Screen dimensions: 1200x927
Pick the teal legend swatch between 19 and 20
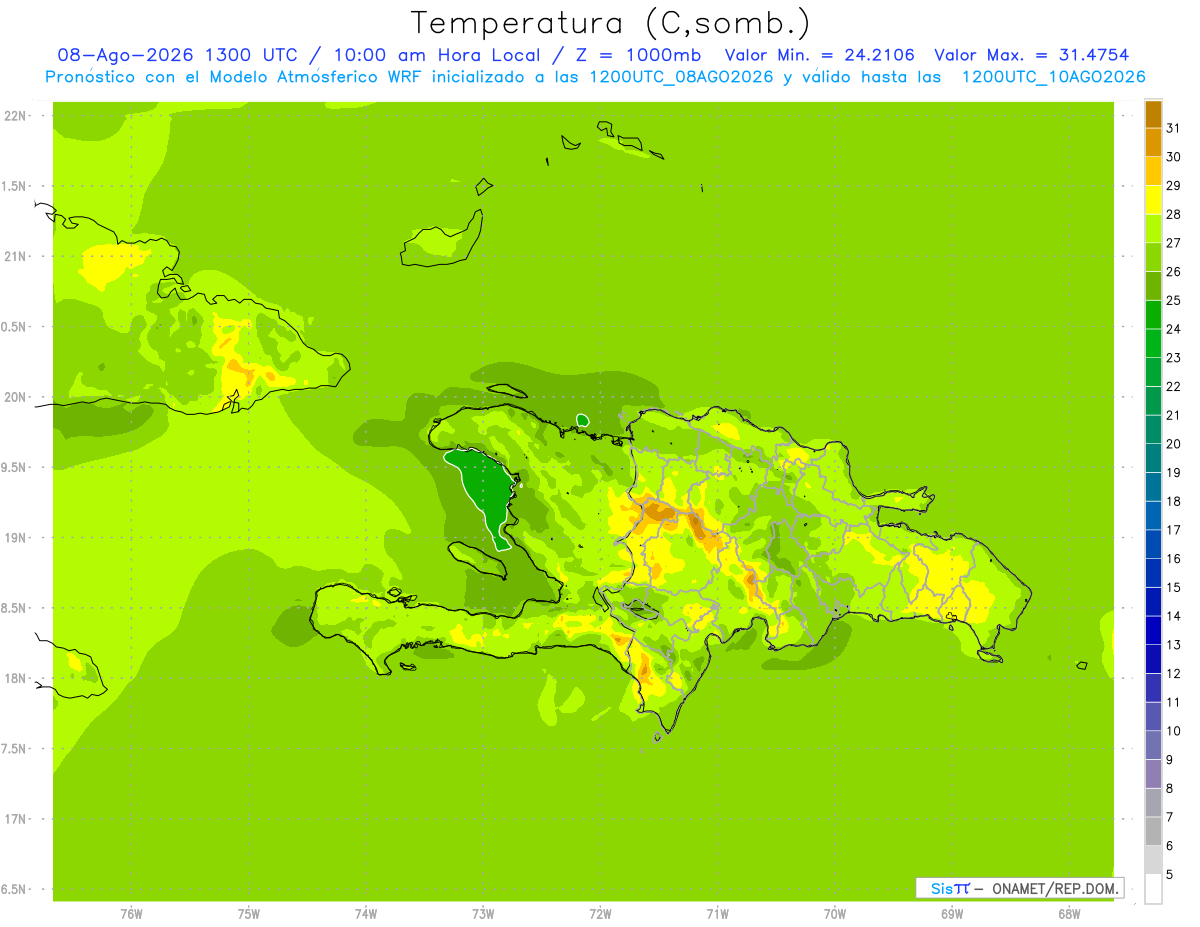pos(1153,458)
